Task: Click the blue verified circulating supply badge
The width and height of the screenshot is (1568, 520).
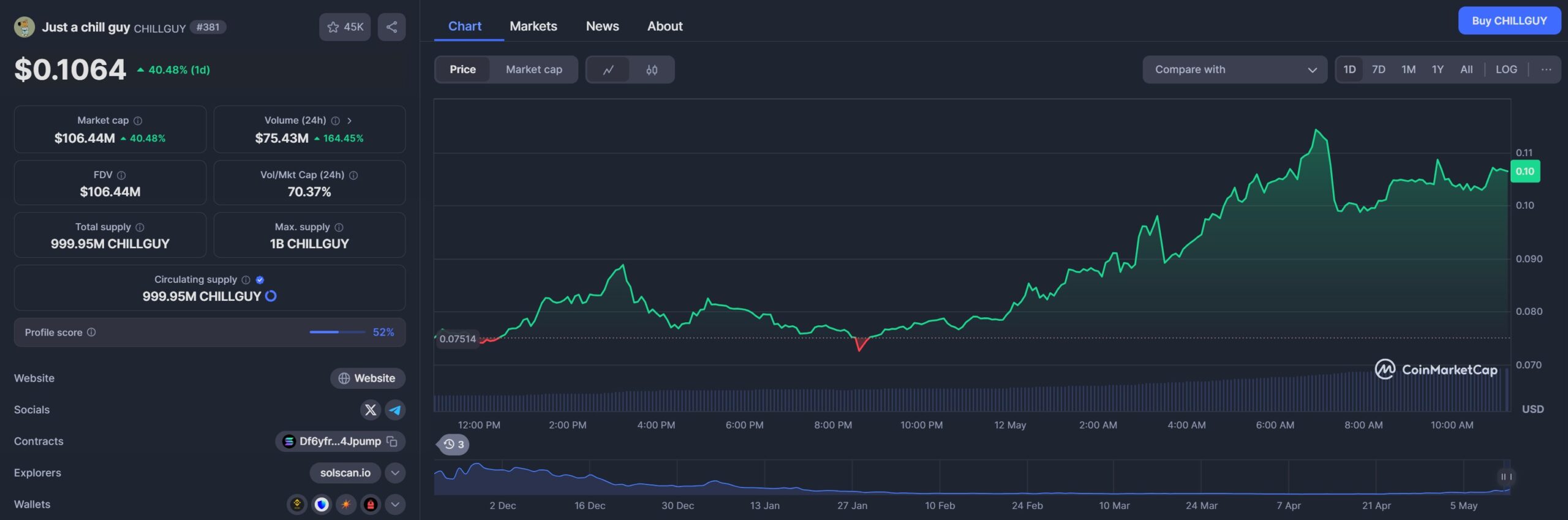Action: 260,280
